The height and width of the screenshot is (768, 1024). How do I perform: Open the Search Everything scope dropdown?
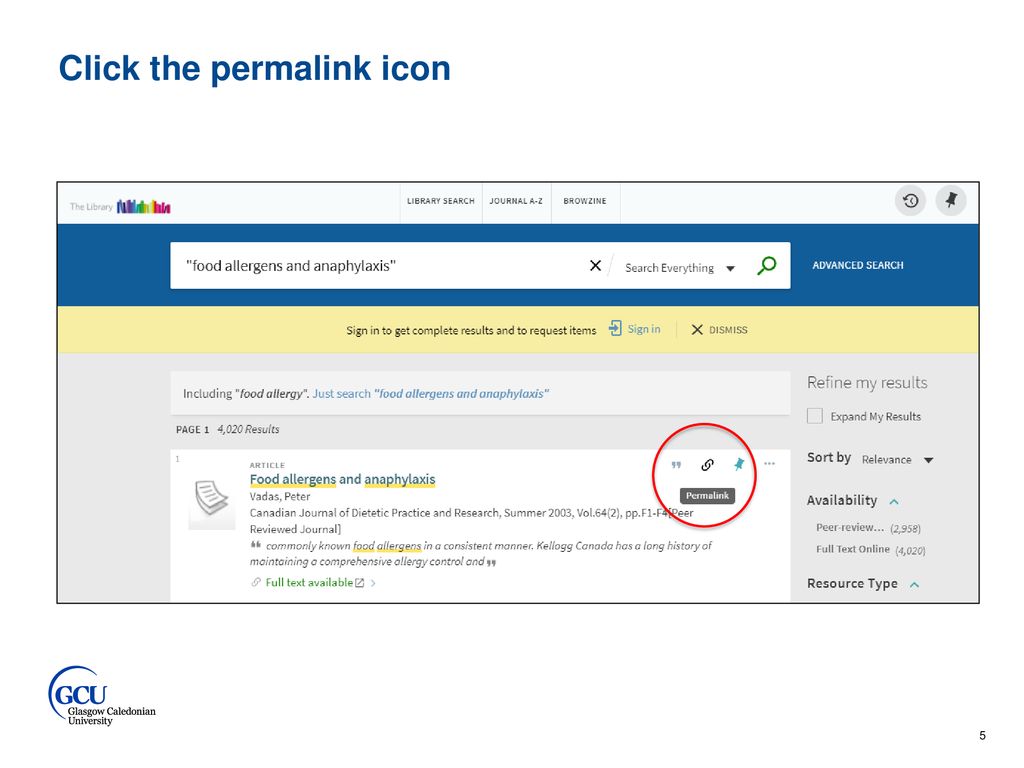coord(680,268)
